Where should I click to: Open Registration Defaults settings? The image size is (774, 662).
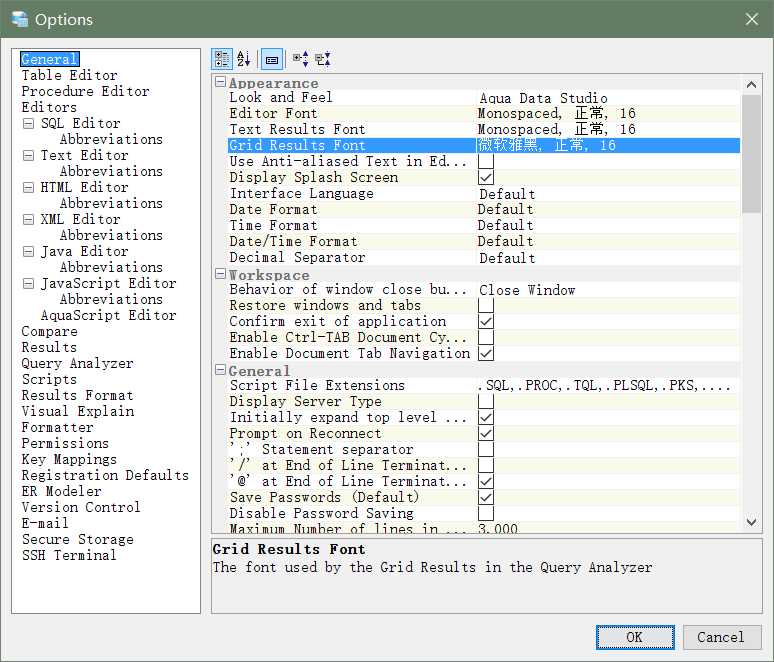[105, 475]
